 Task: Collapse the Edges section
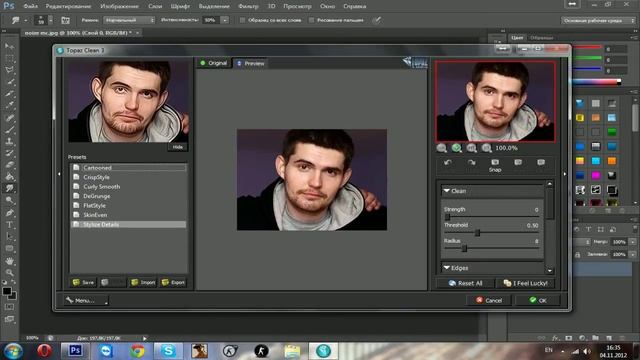point(447,268)
